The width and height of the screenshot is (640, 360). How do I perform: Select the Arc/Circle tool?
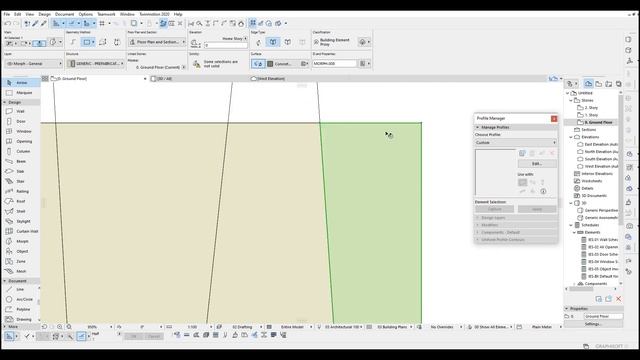pyautogui.click(x=21, y=299)
